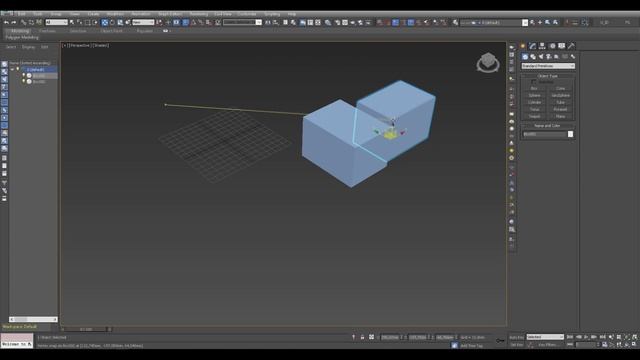
Task: Click the Redo arrow in main toolbar
Action: [13, 22]
